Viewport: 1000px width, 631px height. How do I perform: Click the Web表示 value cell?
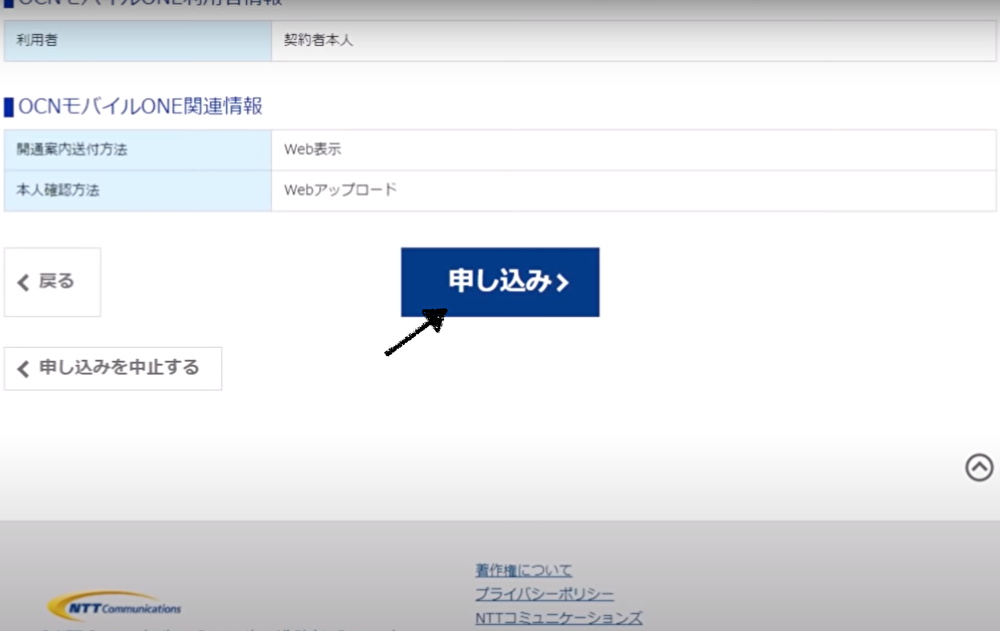[x=634, y=150]
